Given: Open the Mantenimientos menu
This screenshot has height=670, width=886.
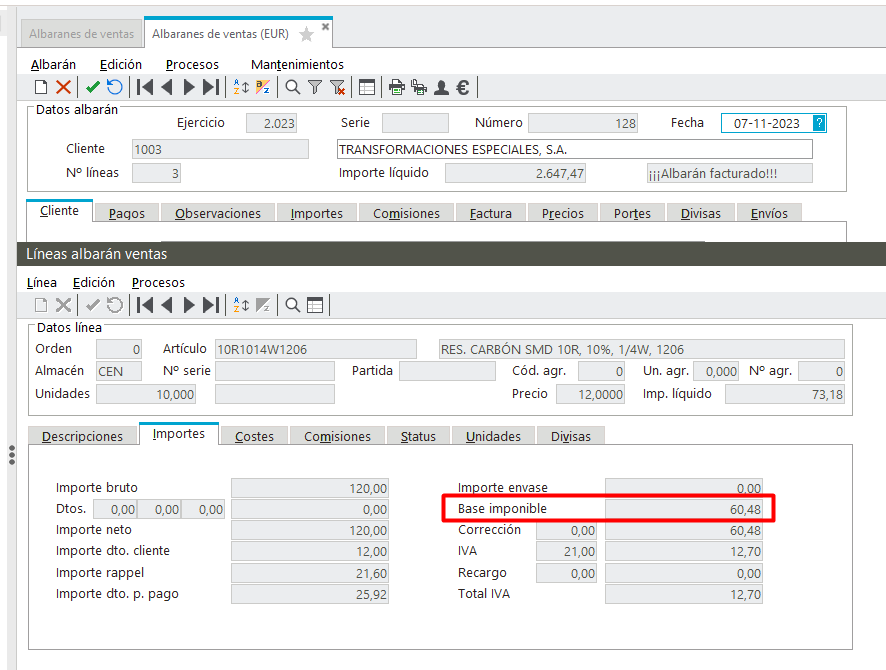Looking at the screenshot, I should coord(297,64).
